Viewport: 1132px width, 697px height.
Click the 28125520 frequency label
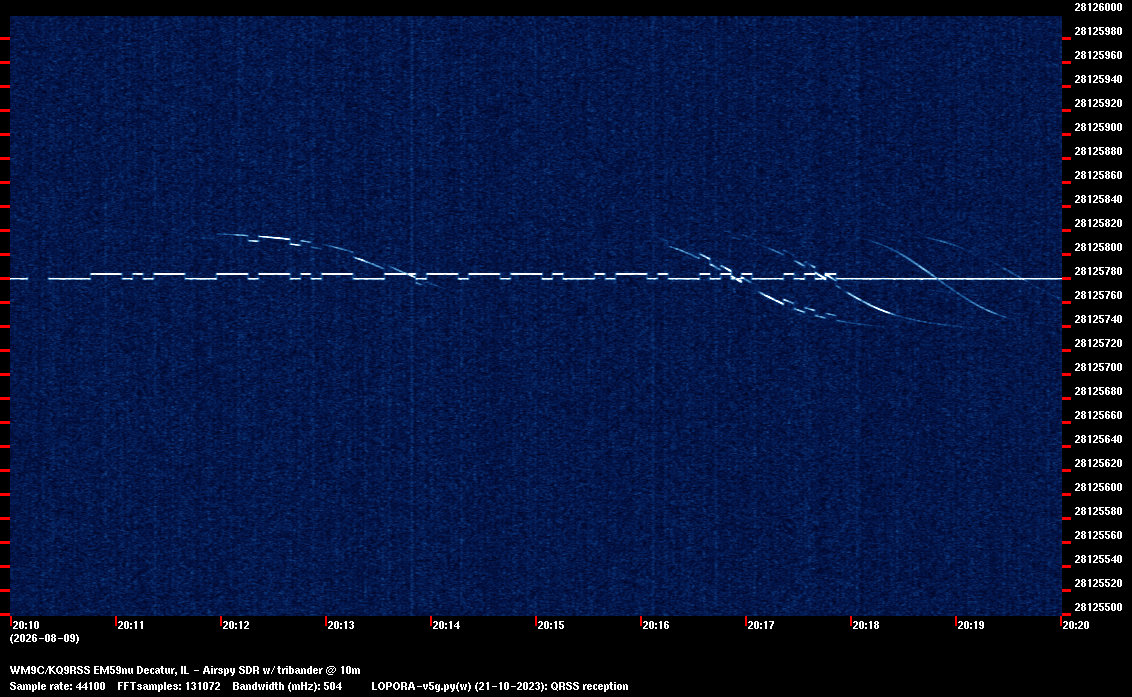(1098, 583)
